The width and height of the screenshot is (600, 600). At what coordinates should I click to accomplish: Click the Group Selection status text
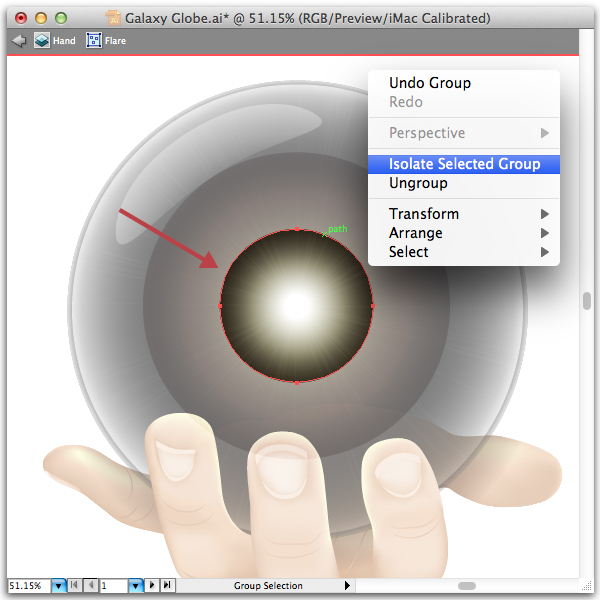point(268,586)
